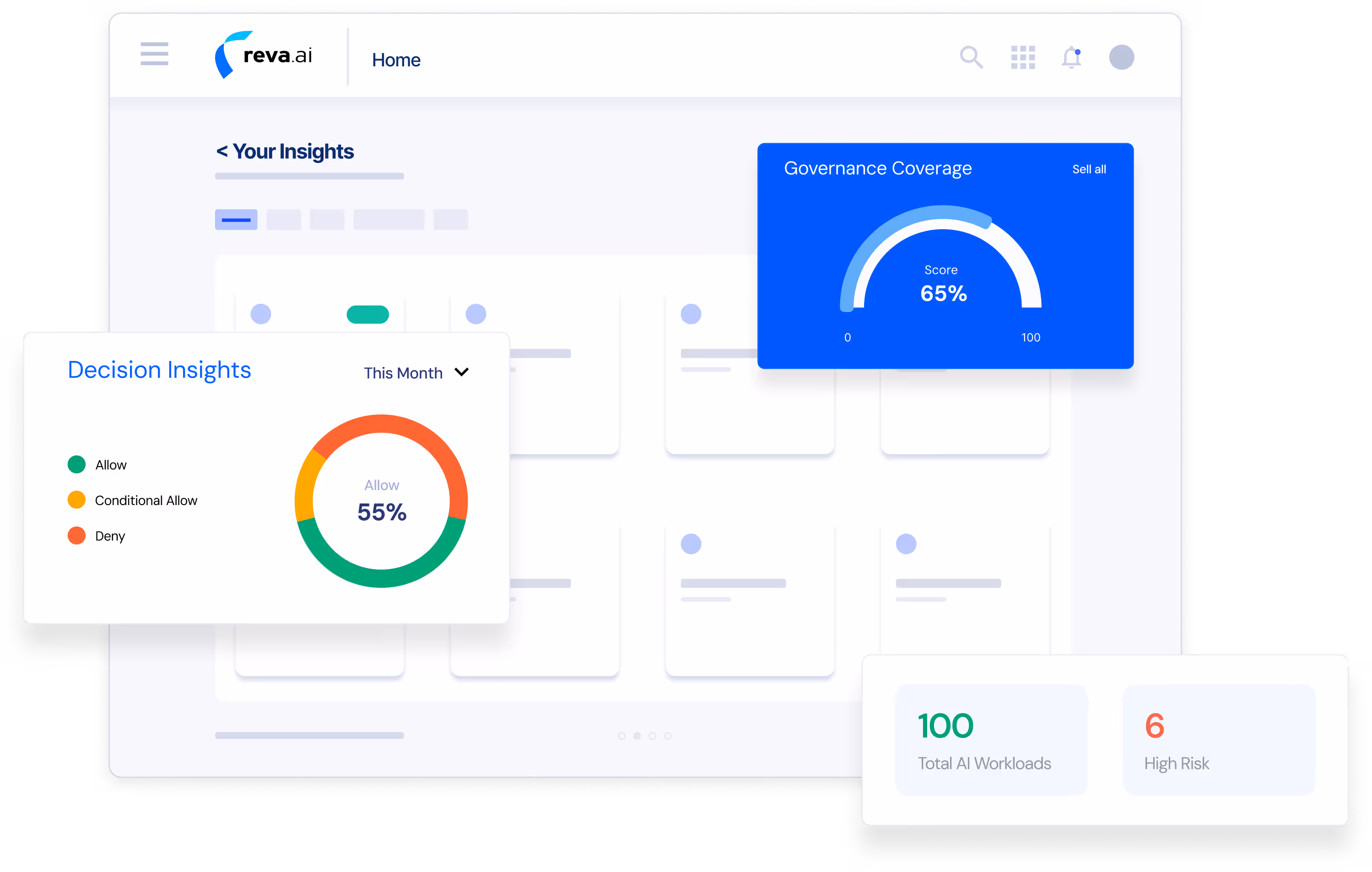
Task: Open the hamburger navigation menu
Action: 154,54
